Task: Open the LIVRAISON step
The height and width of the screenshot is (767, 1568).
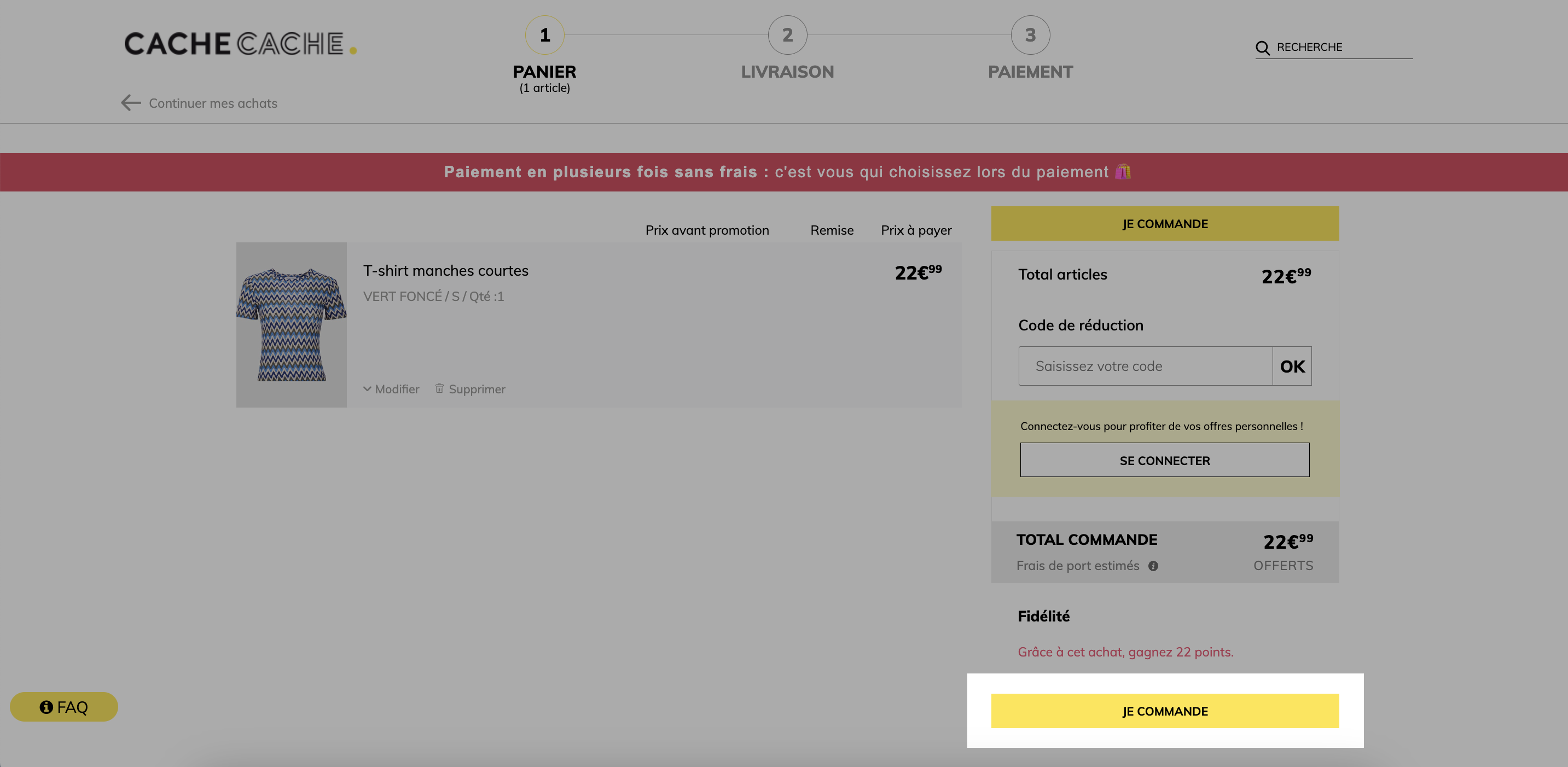Action: click(788, 71)
